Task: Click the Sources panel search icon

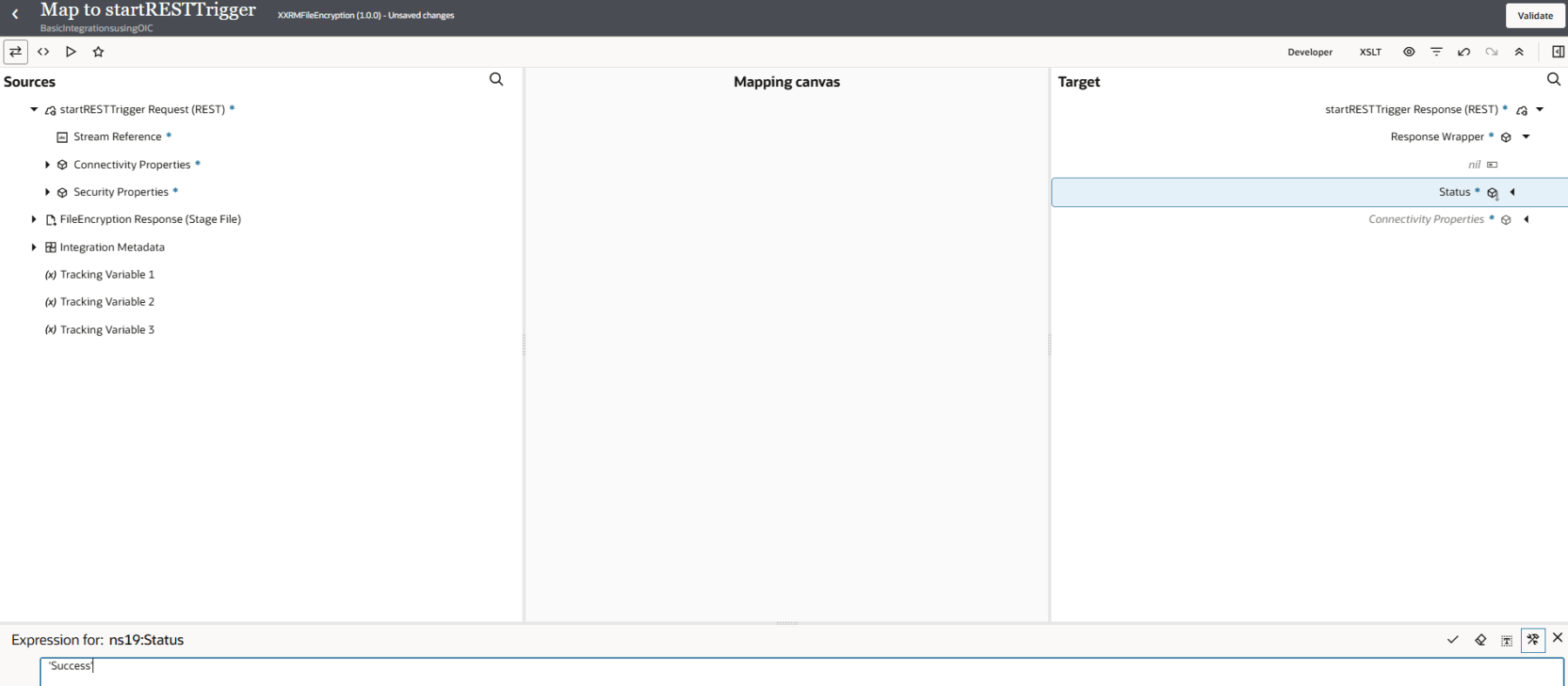Action: (497, 80)
